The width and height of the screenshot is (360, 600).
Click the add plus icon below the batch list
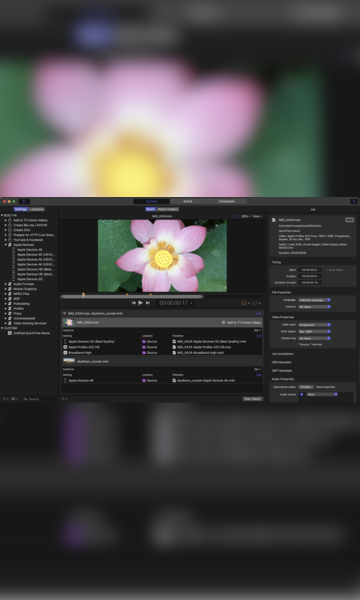(64, 399)
